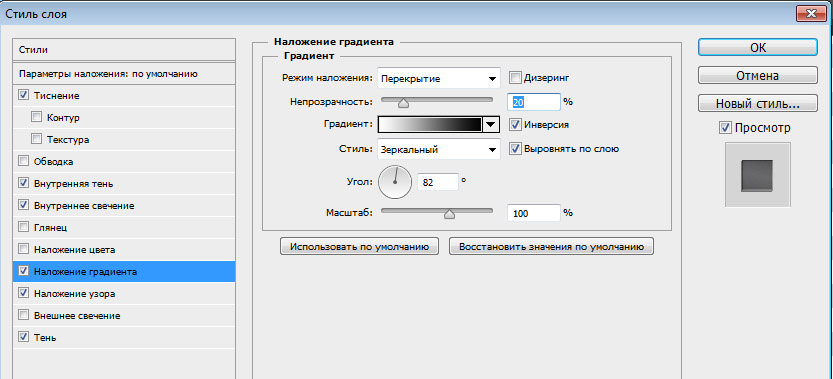Click Использовать по умолчанию button
Screen dimensions: 833x379
[x=359, y=247]
